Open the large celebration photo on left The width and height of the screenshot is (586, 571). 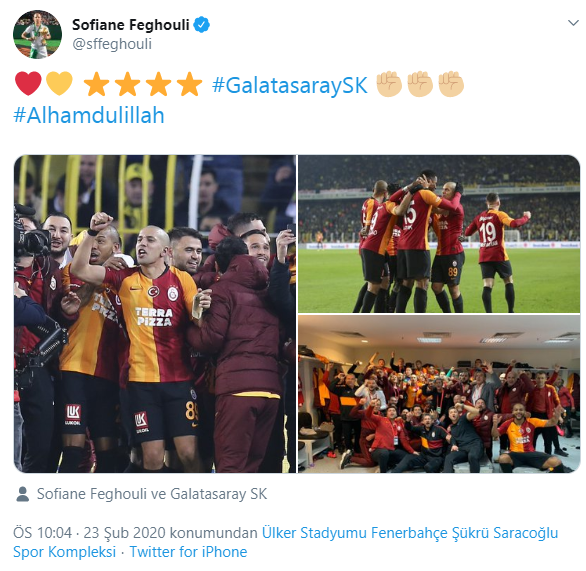pyautogui.click(x=155, y=314)
